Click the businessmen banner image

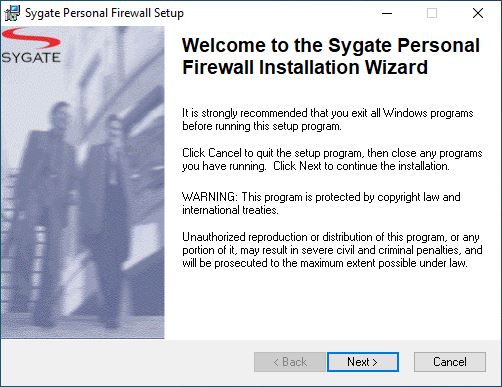[x=83, y=182]
